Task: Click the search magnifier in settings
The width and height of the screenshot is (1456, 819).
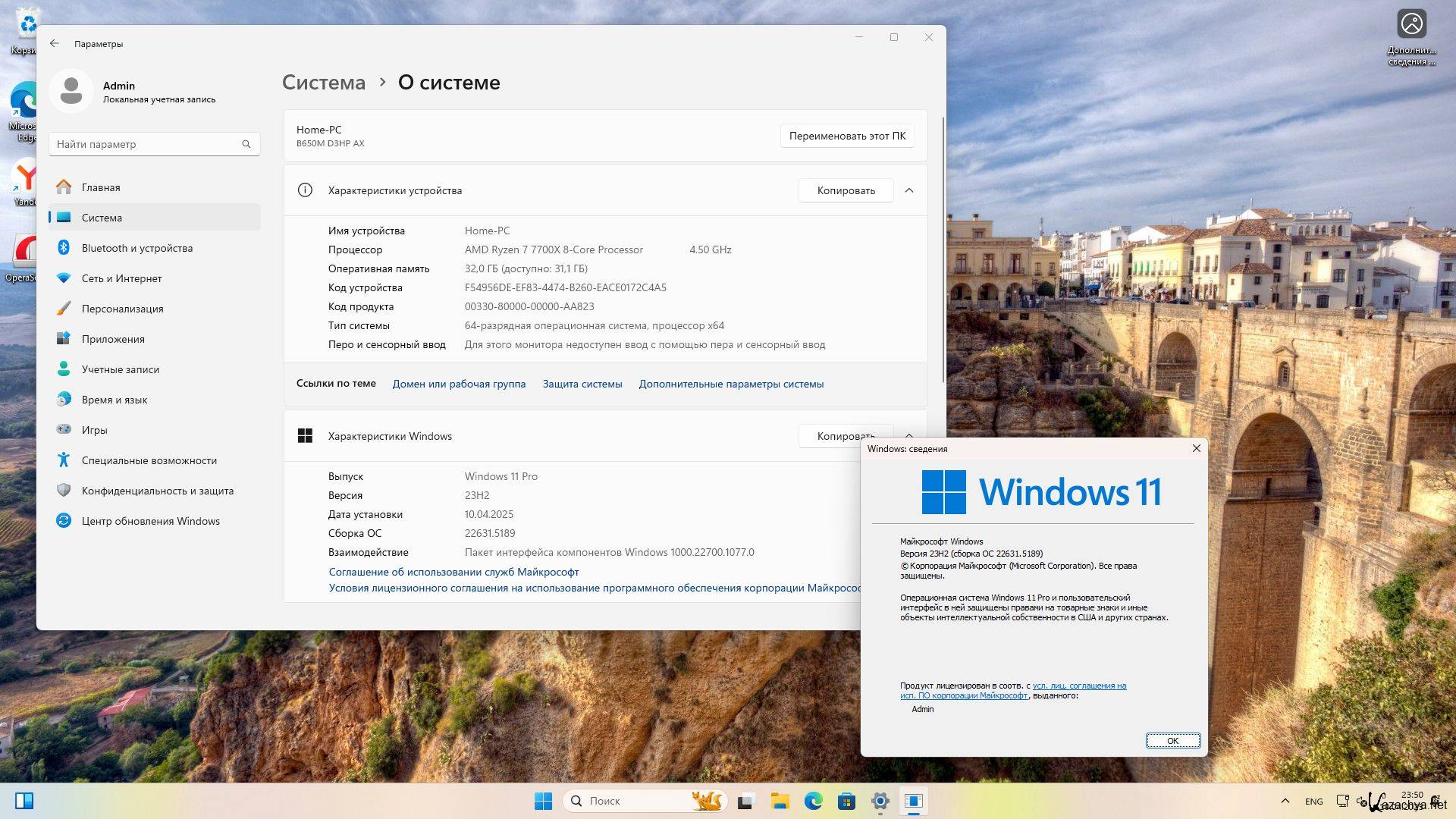Action: tap(246, 144)
